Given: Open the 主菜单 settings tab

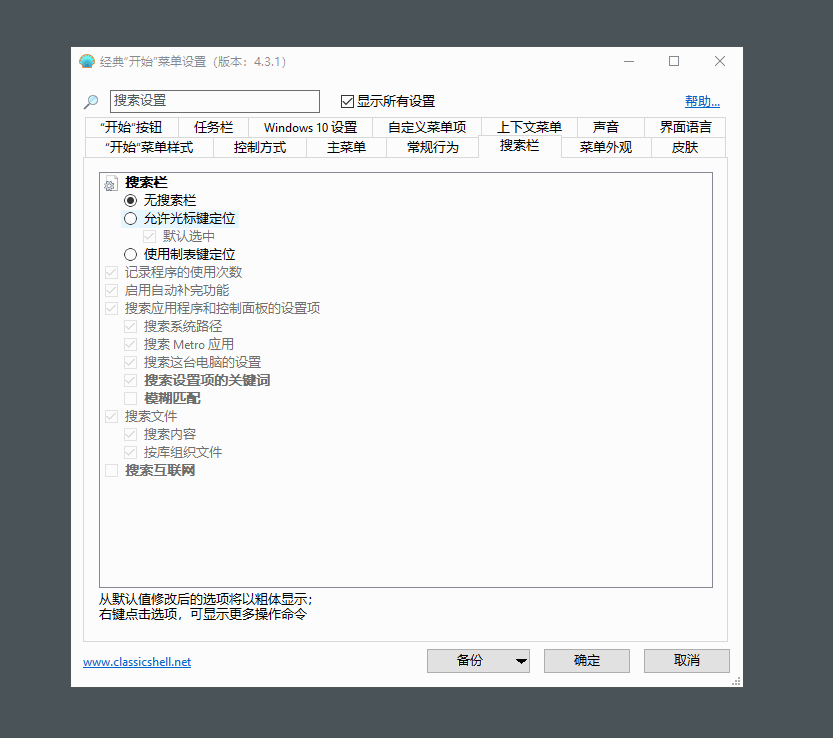Looking at the screenshot, I should coord(345,147).
